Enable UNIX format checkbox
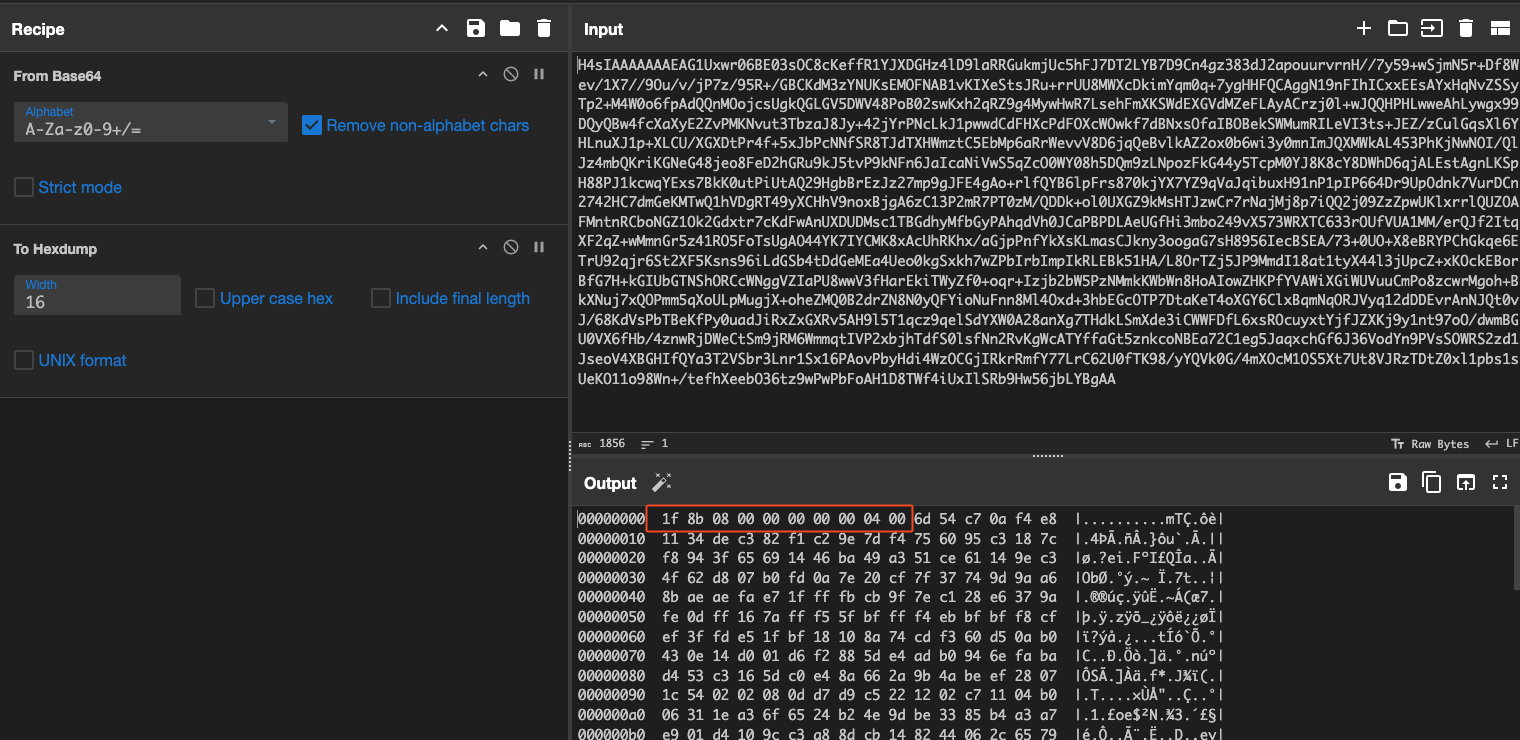 pyautogui.click(x=24, y=360)
